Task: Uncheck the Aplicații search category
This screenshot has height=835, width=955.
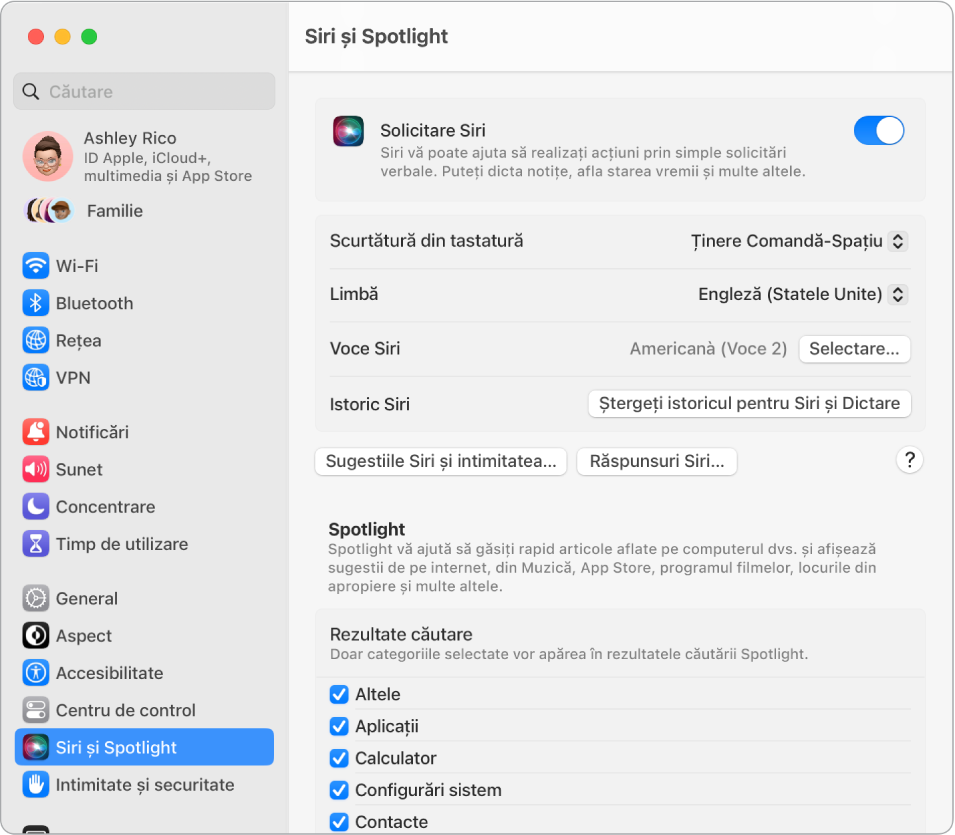Action: tap(338, 726)
